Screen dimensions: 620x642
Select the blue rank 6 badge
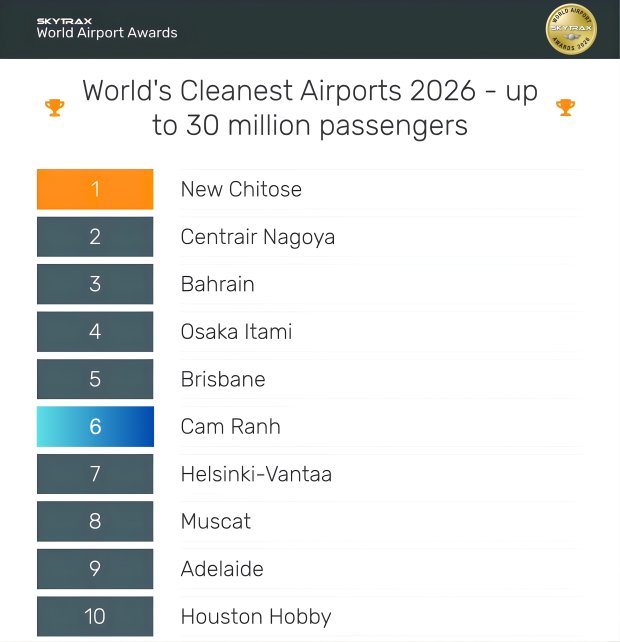(x=95, y=426)
